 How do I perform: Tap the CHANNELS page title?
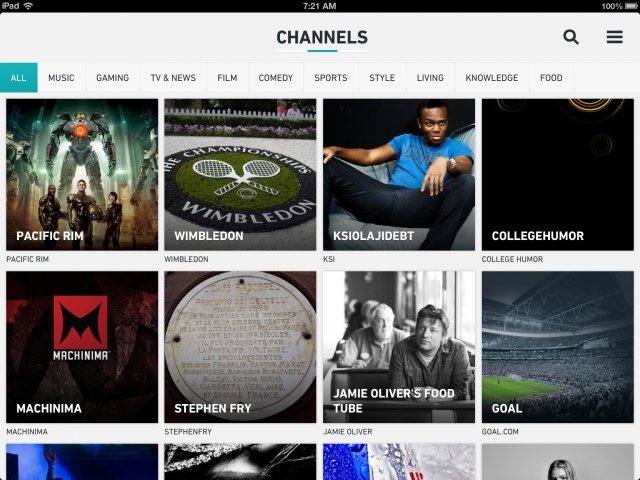pos(322,38)
